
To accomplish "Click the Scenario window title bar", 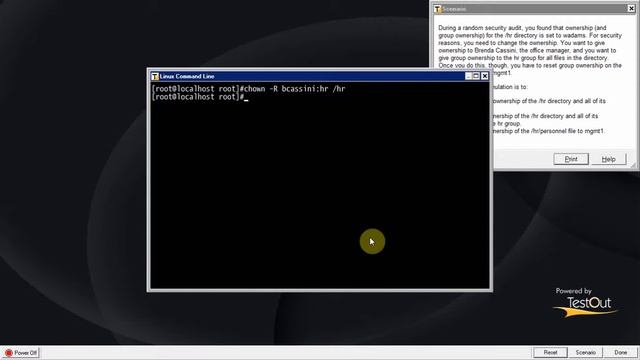I will 534,9.
